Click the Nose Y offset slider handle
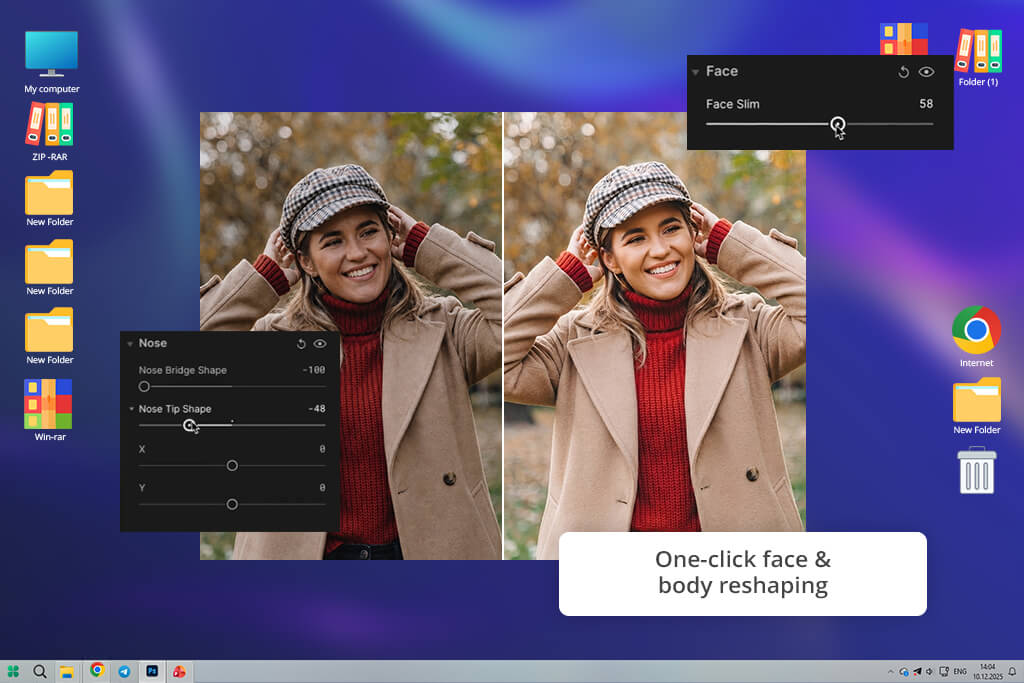The image size is (1024, 683). point(232,504)
